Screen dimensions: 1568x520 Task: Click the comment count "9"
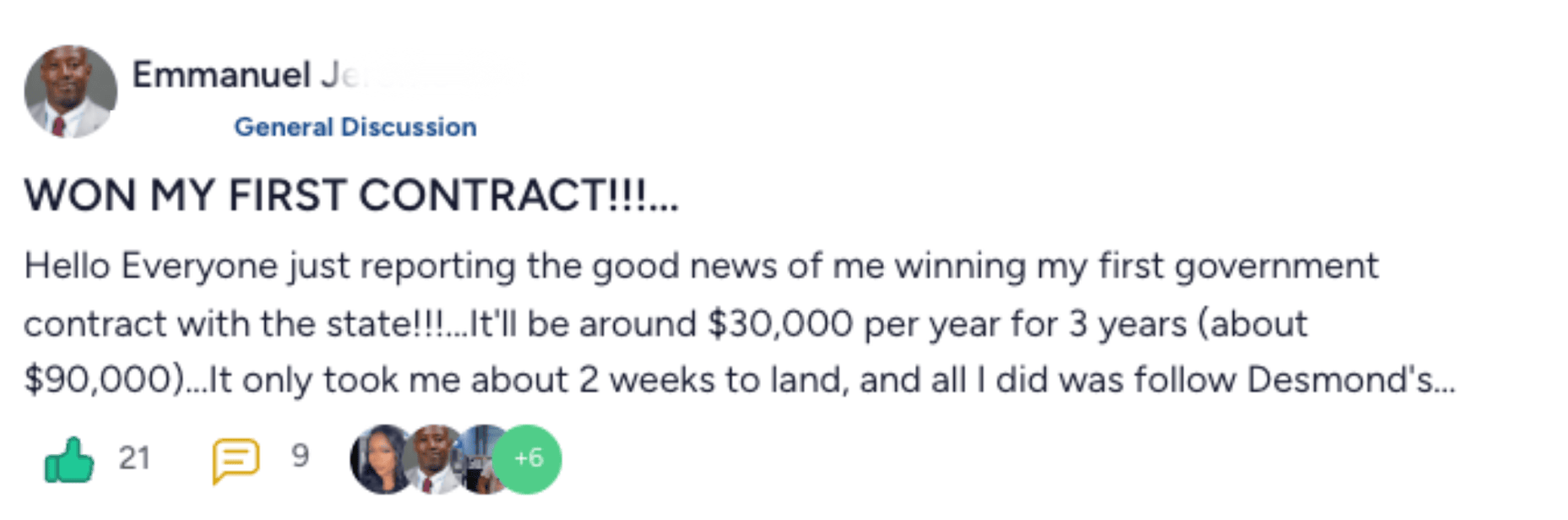(x=300, y=457)
